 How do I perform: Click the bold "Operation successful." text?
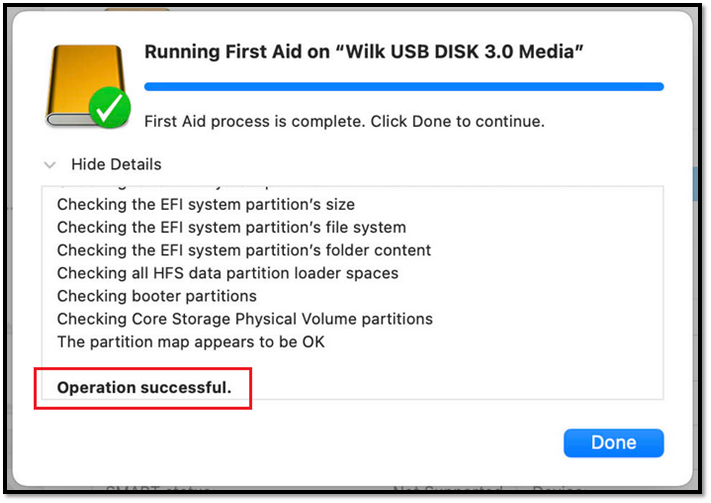(x=144, y=387)
